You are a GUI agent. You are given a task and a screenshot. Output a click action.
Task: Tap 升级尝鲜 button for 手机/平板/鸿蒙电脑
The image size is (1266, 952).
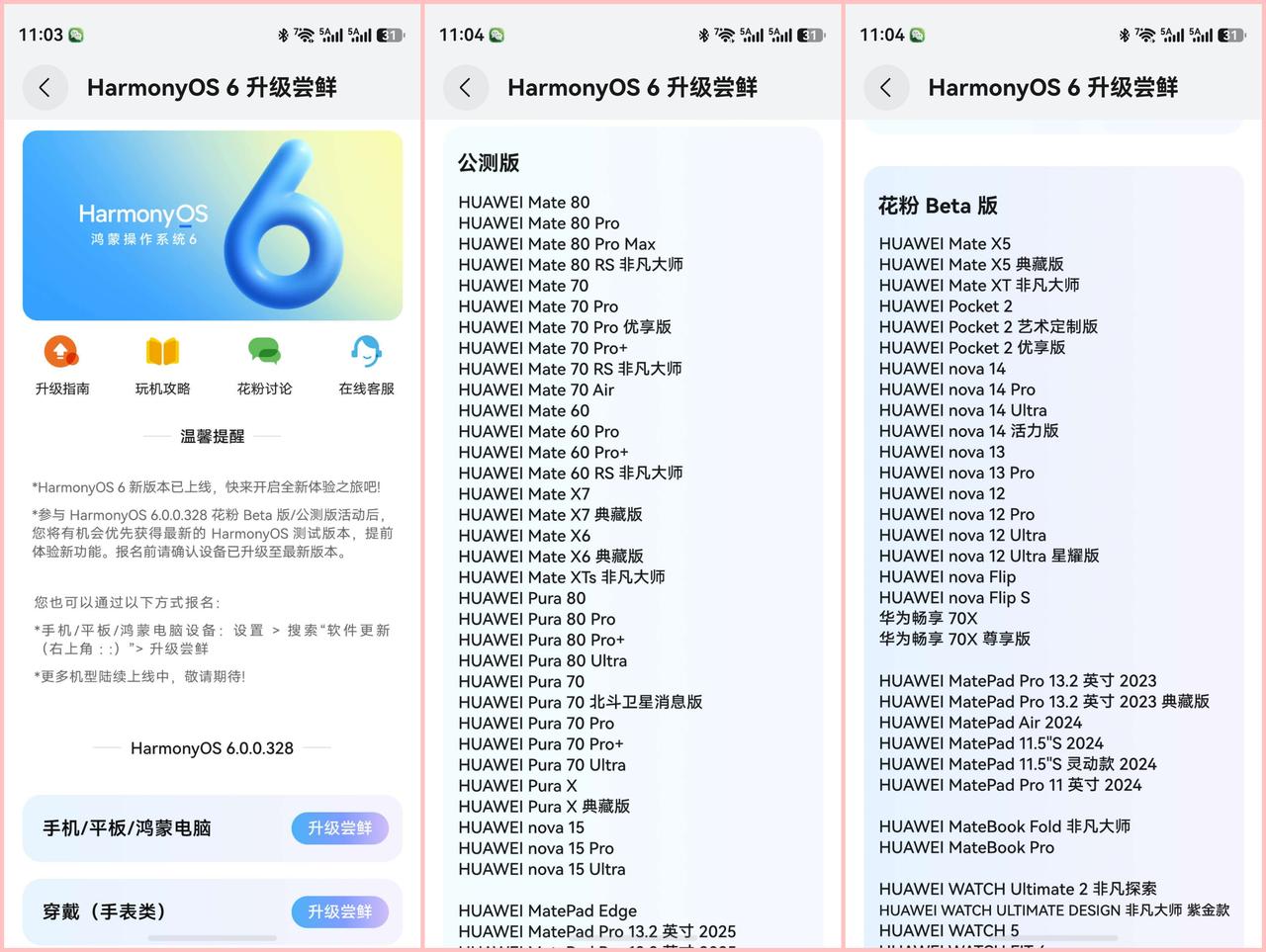(x=339, y=828)
